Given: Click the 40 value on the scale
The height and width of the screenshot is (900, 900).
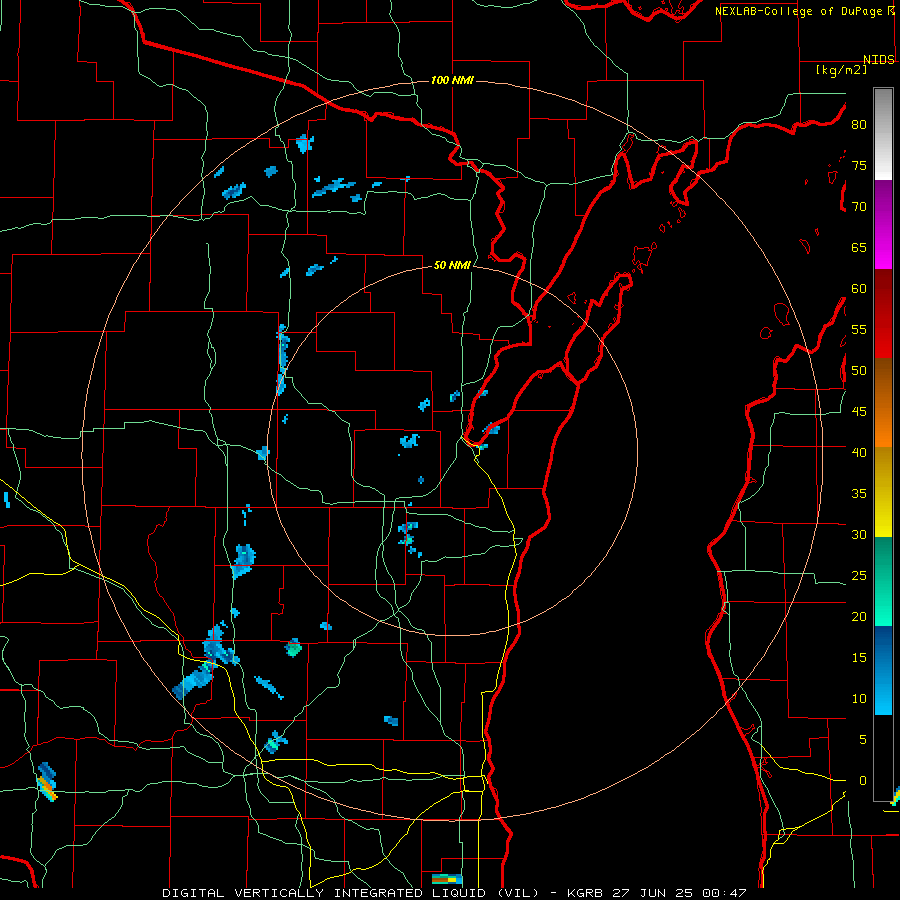Looking at the screenshot, I should point(859,453).
